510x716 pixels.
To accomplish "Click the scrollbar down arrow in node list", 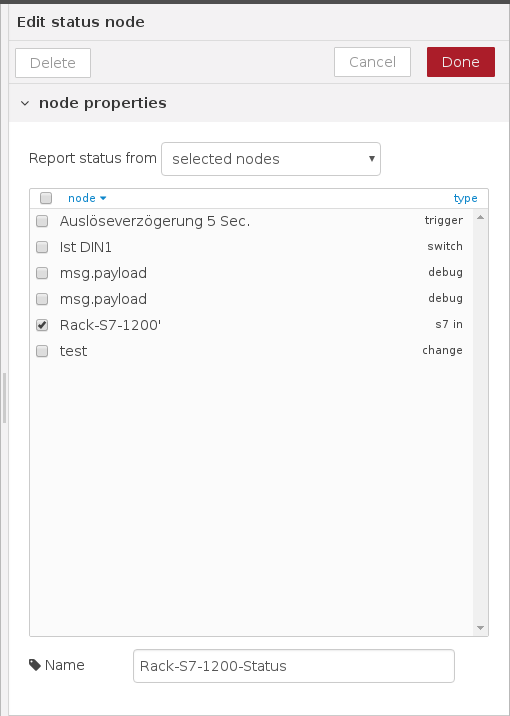I will pos(480,628).
